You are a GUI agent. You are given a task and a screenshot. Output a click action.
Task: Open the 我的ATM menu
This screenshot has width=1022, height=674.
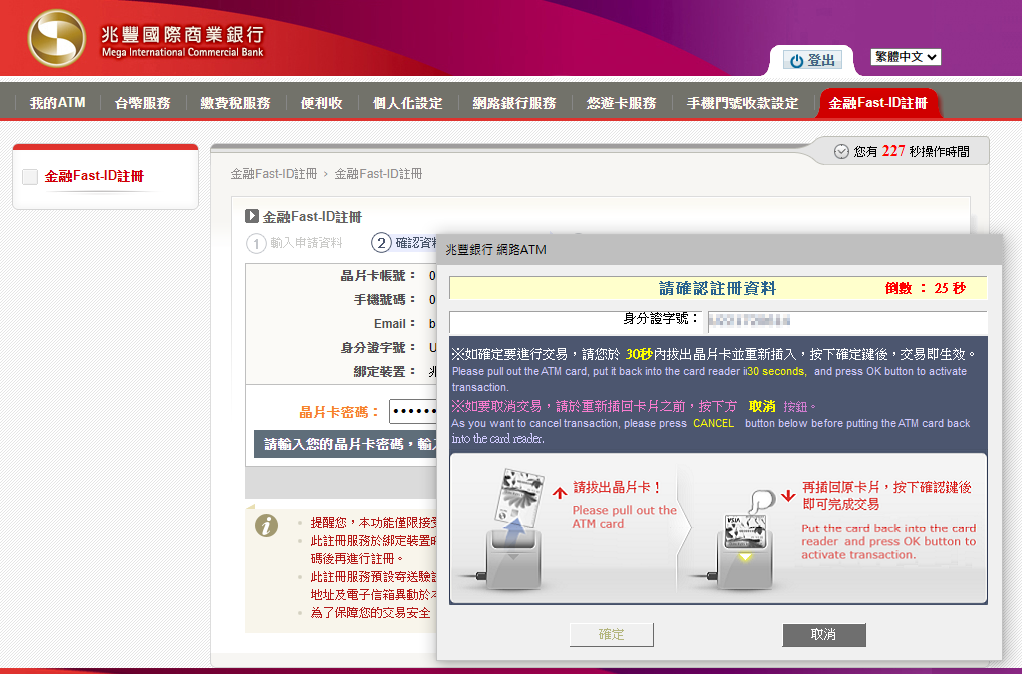(57, 103)
